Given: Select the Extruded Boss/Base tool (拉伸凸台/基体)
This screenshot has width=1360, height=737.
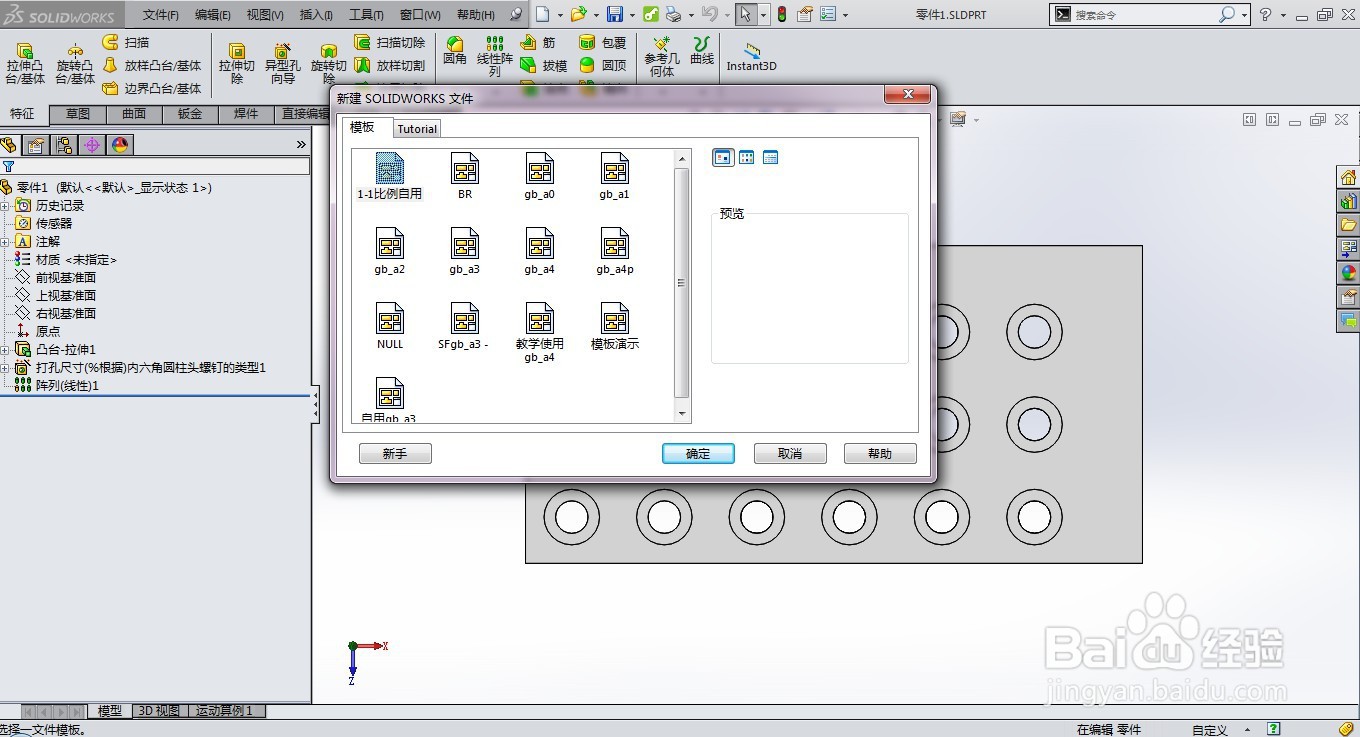Looking at the screenshot, I should click(25, 63).
